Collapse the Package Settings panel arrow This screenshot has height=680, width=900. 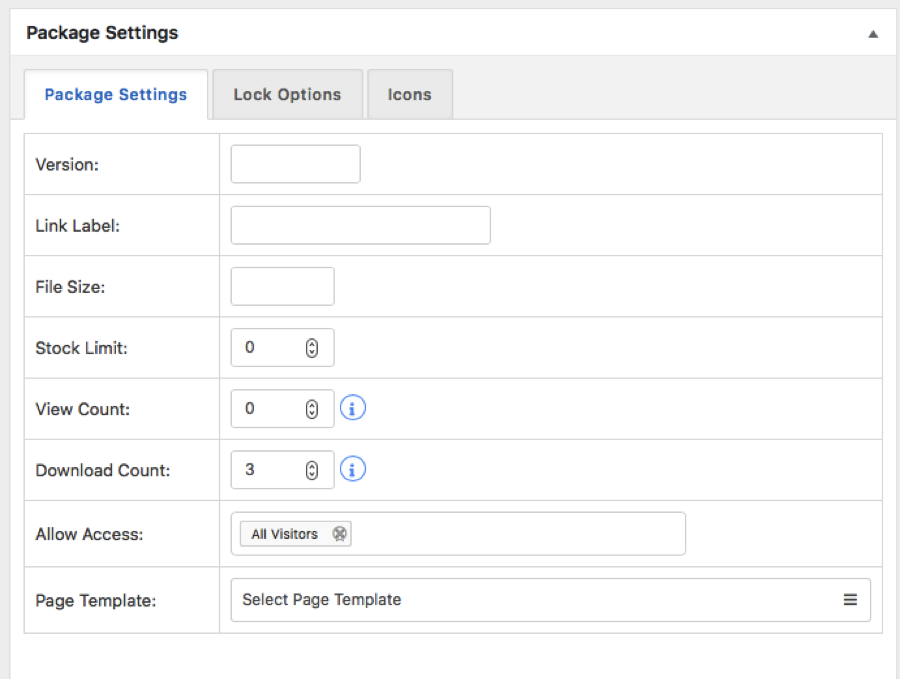pyautogui.click(x=873, y=33)
